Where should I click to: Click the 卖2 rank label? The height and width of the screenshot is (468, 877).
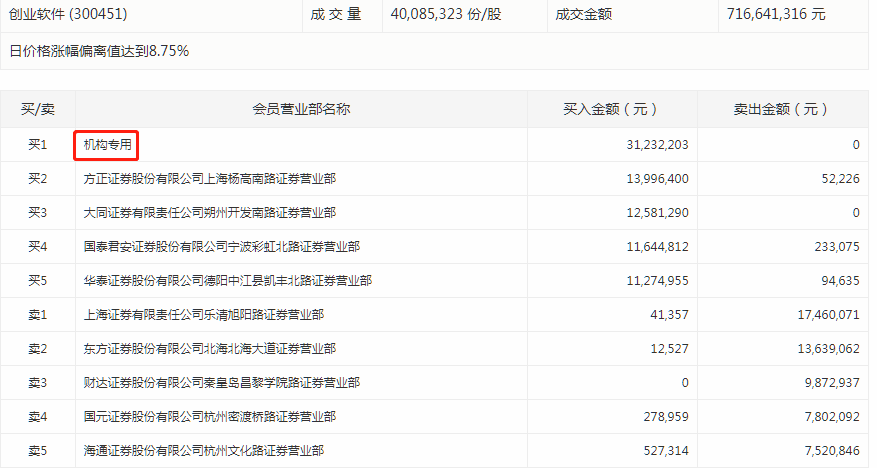click(37, 349)
